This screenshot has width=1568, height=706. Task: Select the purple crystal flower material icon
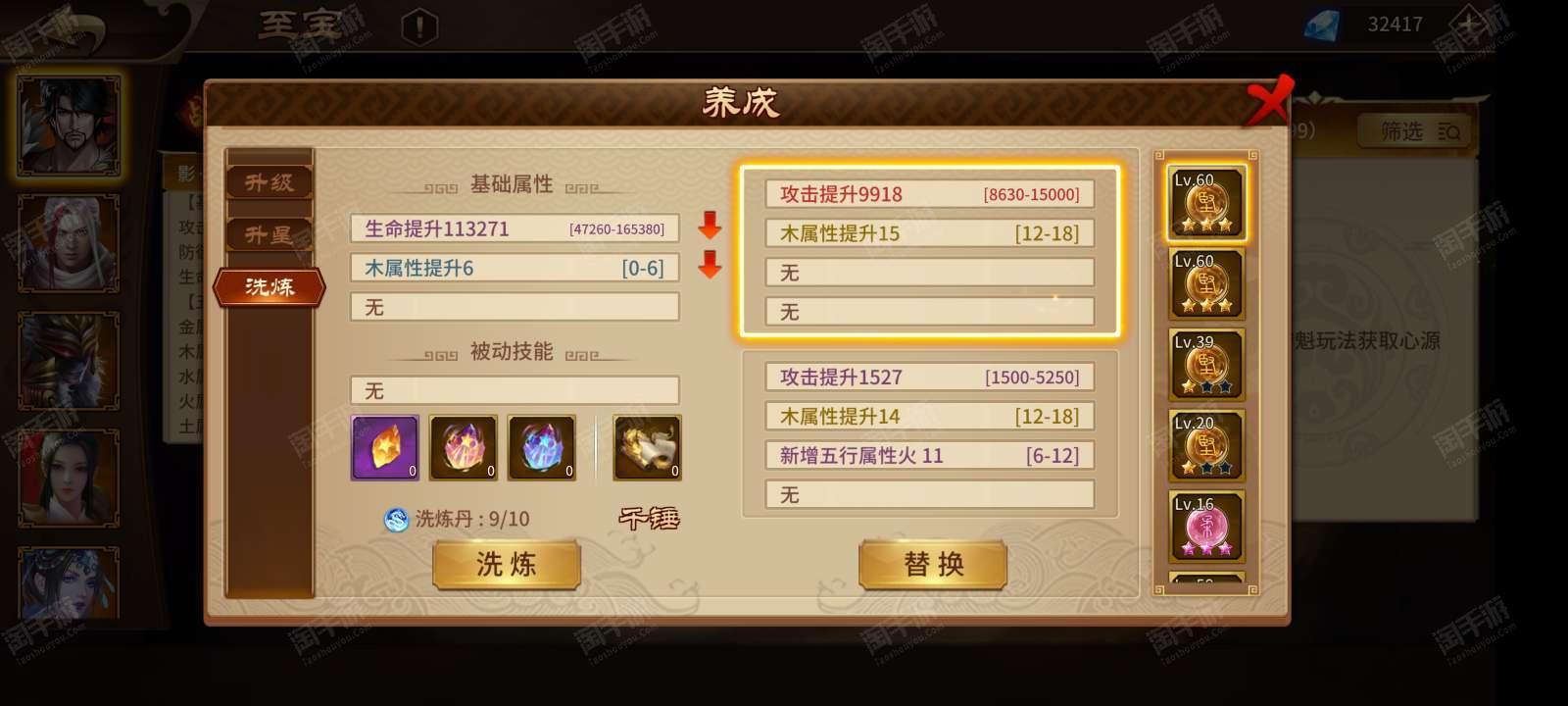[464, 447]
